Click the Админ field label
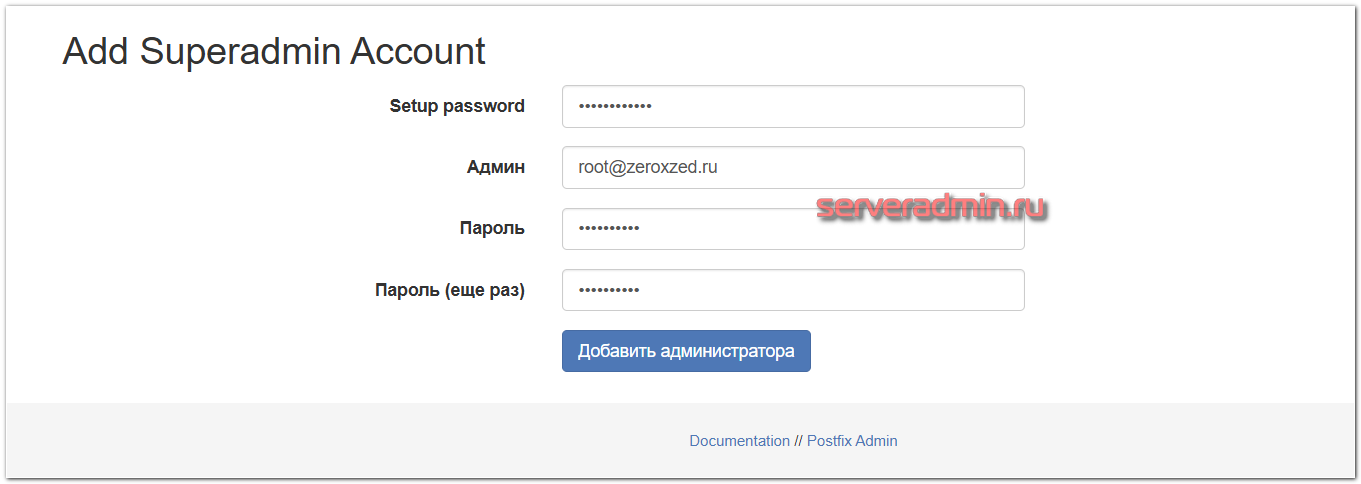 [495, 168]
